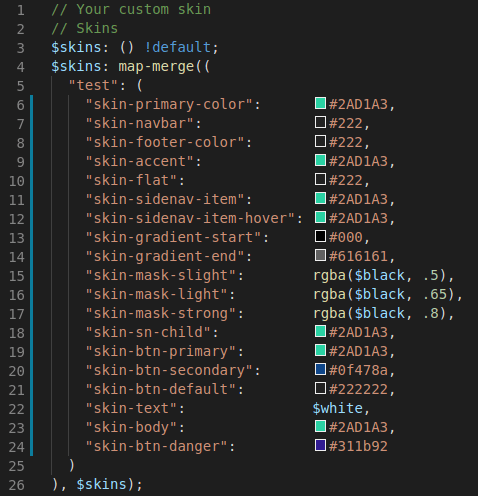The image size is (478, 496).
Task: Click the !default keyword on line 3
Action: coord(178,47)
